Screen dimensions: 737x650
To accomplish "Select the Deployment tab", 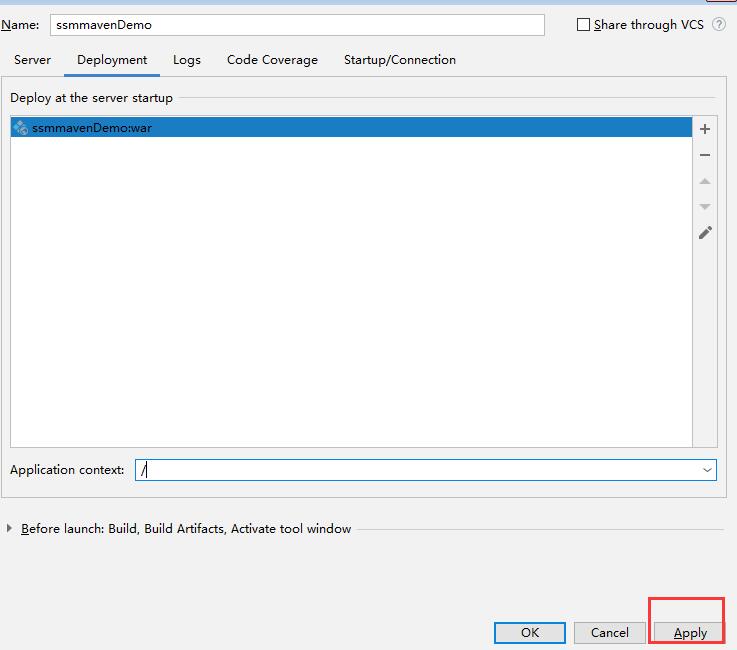I will (112, 60).
